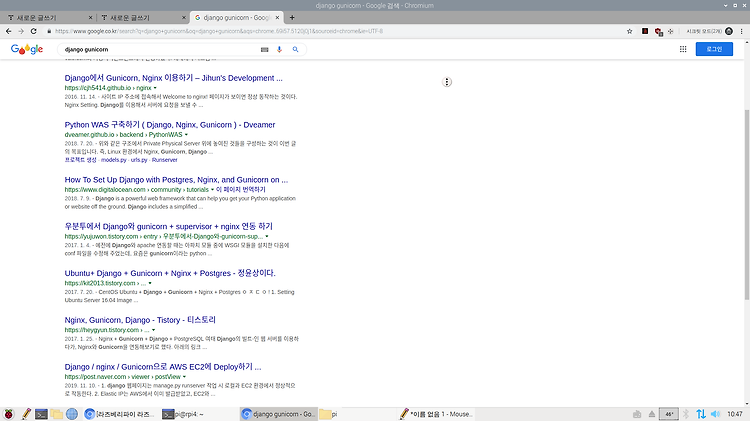Open the Raspberry Pi start menu
This screenshot has width=750, height=421.
tap(9, 414)
